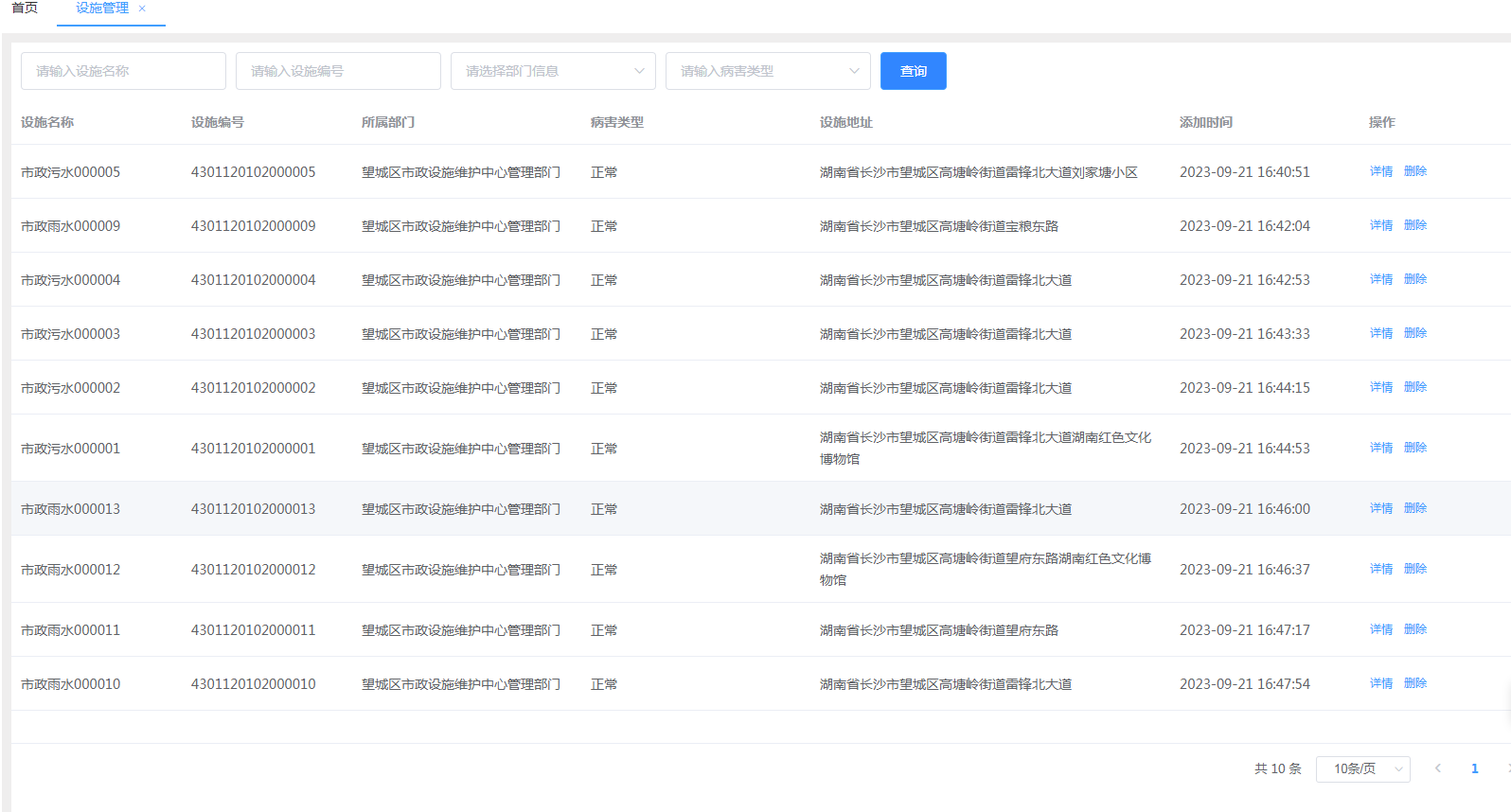Open 详情 for 市政污水000004
The image size is (1511, 812).
click(1380, 279)
